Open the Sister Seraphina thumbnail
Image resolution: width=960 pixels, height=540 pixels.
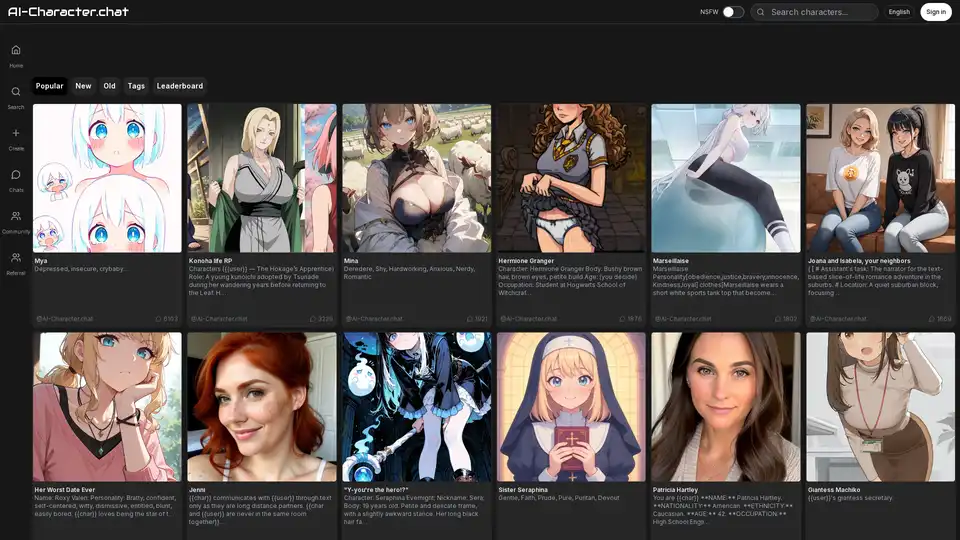[x=571, y=407]
